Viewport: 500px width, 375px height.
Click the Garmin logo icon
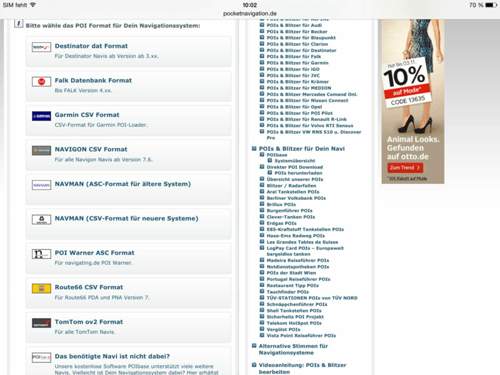[41, 116]
